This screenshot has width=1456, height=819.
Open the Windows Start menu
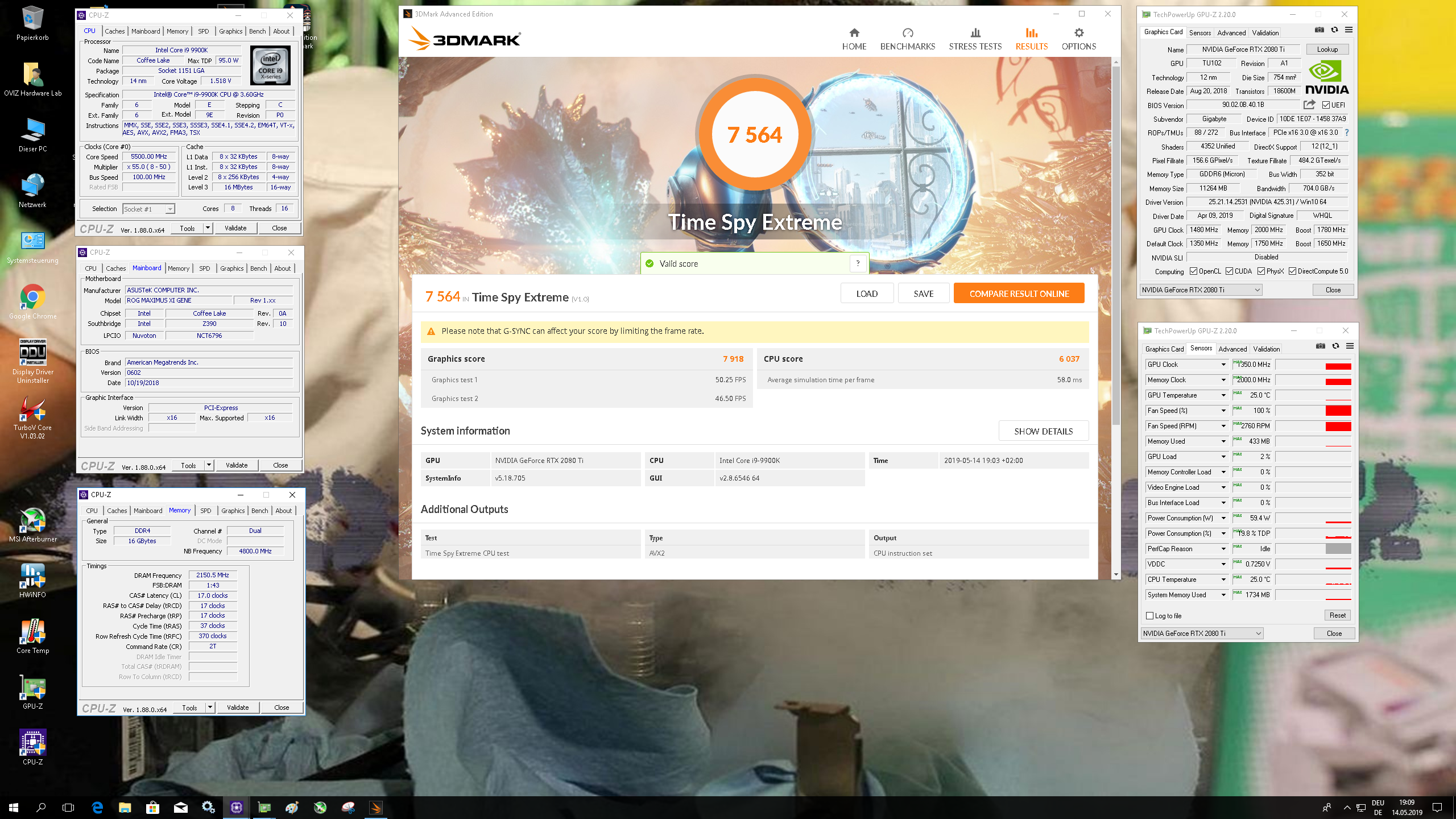click(14, 807)
